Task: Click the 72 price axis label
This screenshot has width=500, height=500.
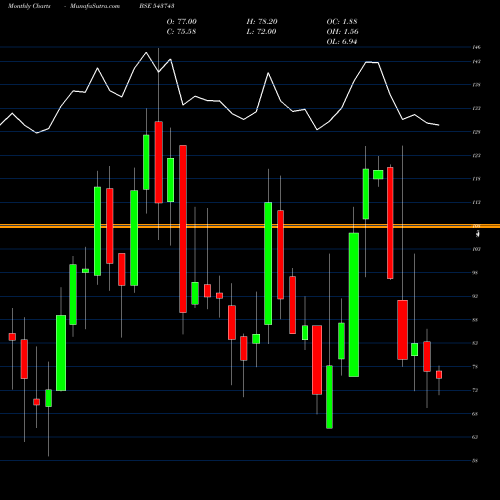Action: (x=475, y=390)
